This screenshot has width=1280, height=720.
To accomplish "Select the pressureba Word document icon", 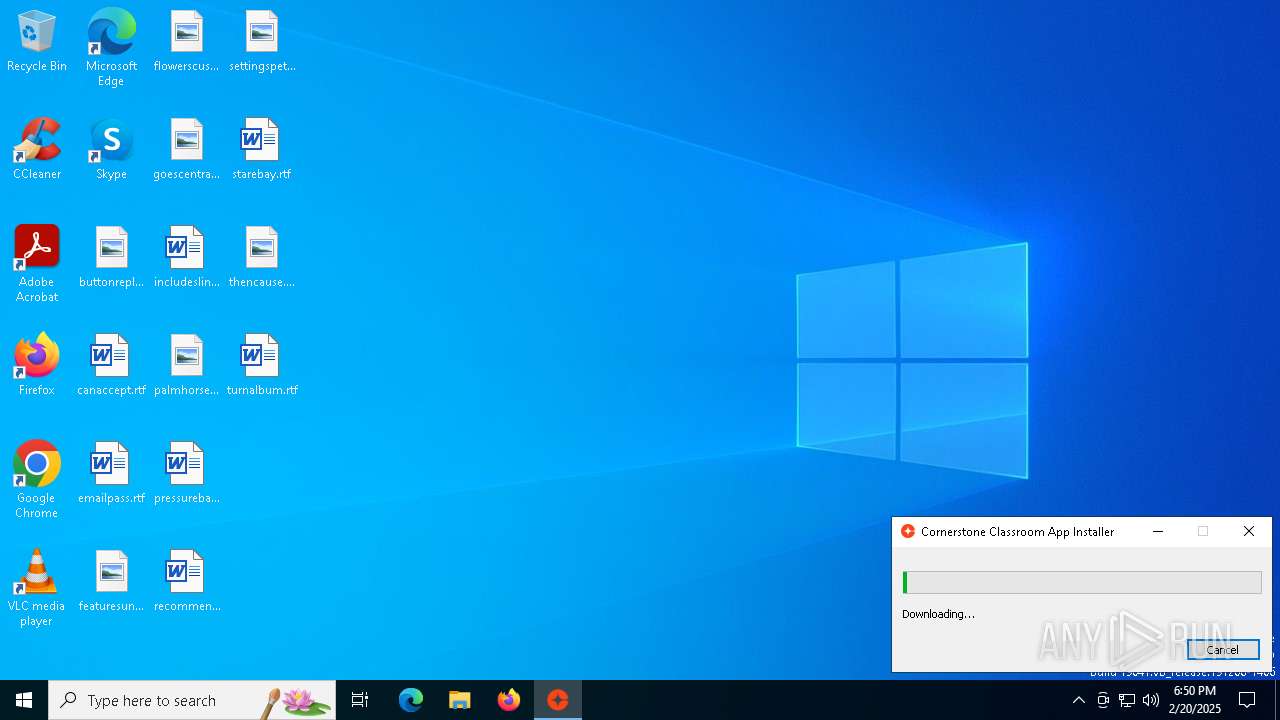I will point(186,474).
